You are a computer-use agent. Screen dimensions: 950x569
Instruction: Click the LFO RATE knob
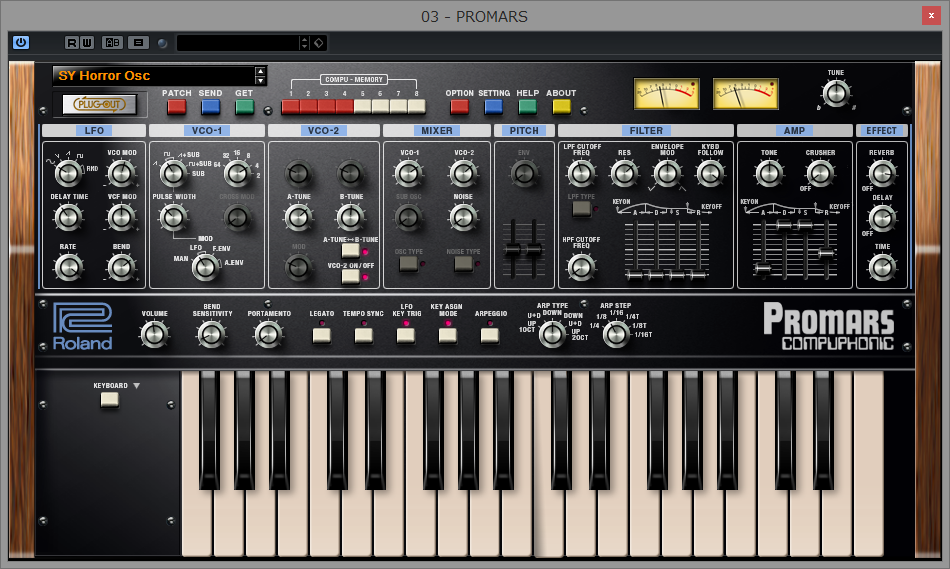tap(68, 267)
